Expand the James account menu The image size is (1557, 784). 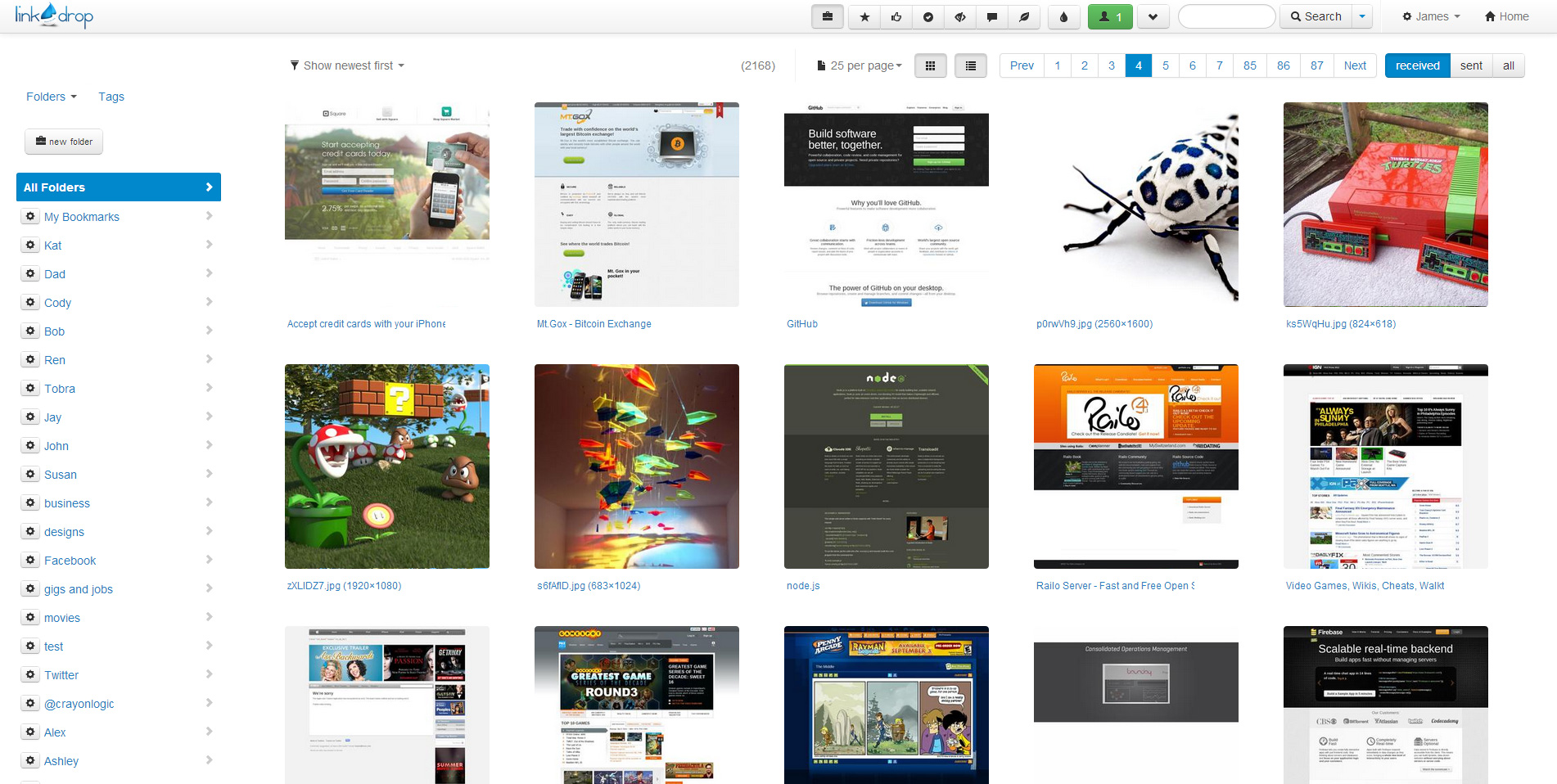(1432, 16)
